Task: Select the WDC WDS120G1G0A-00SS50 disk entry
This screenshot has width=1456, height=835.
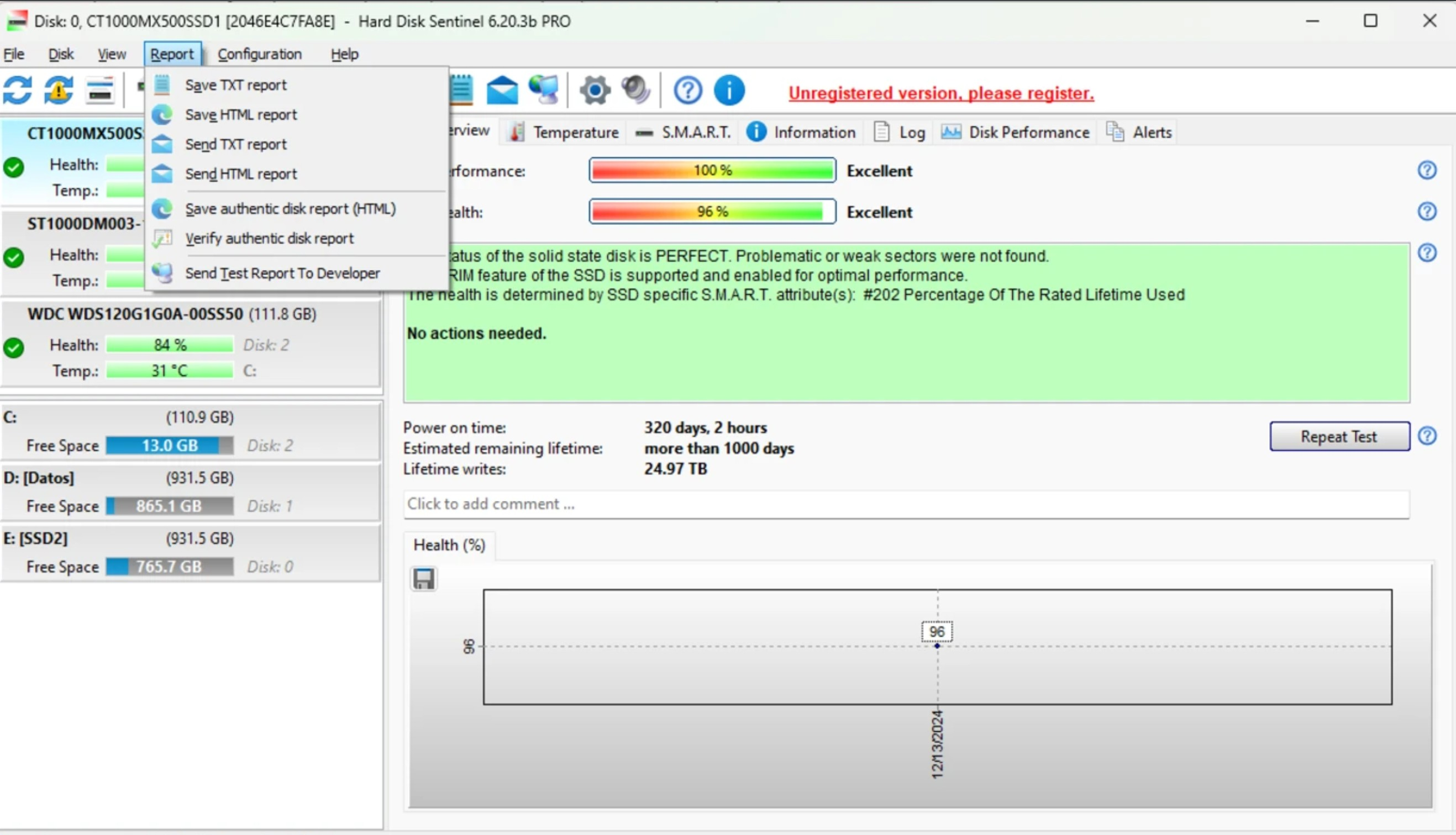Action: click(191, 343)
